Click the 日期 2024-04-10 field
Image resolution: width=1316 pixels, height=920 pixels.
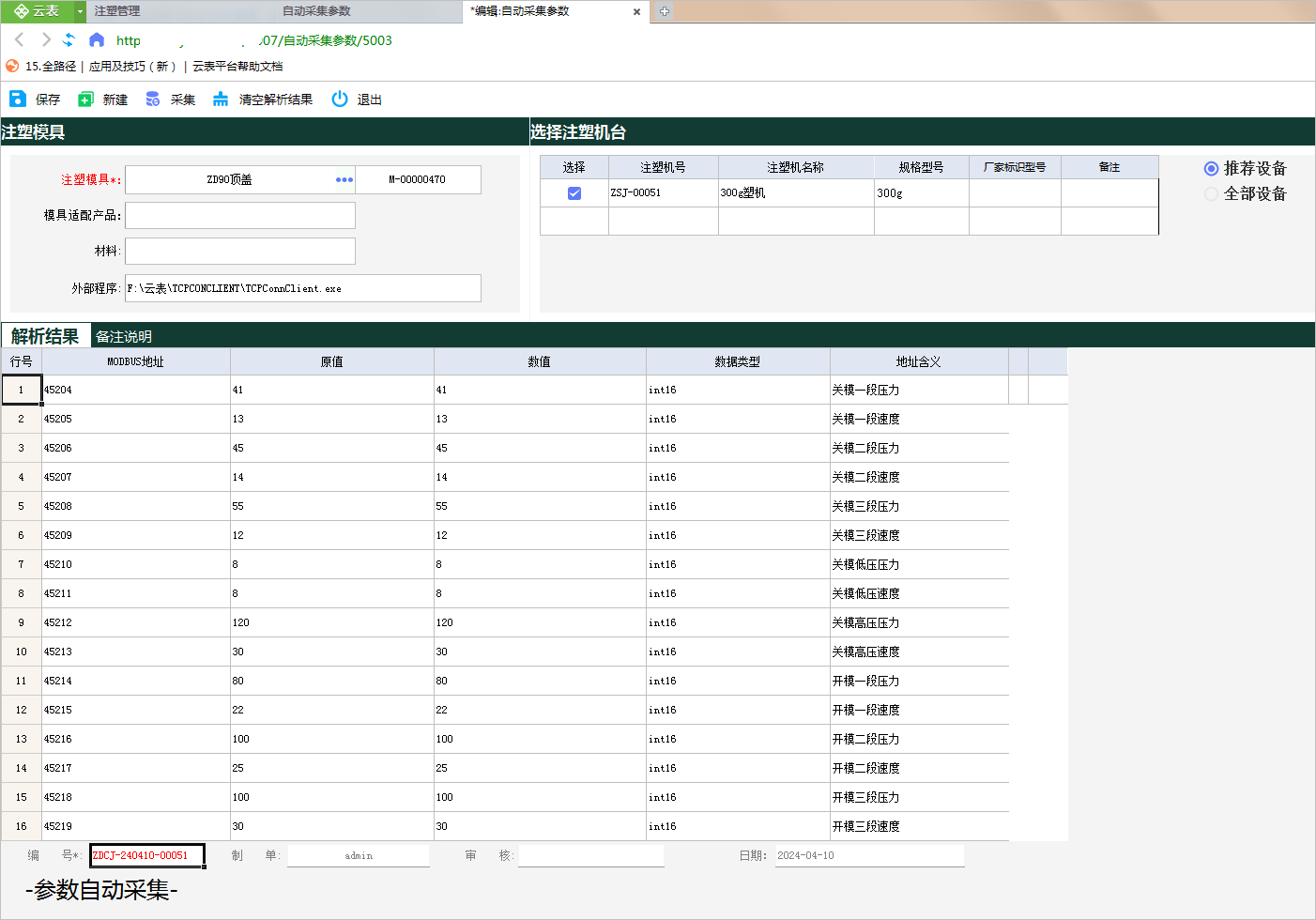coord(869,855)
